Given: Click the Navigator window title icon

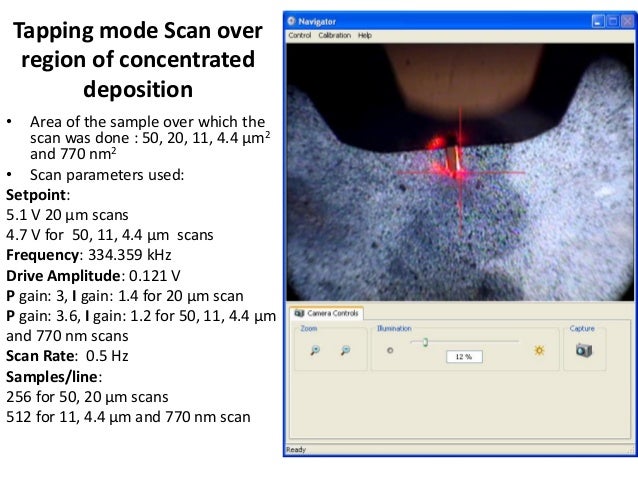Looking at the screenshot, I should click(291, 21).
